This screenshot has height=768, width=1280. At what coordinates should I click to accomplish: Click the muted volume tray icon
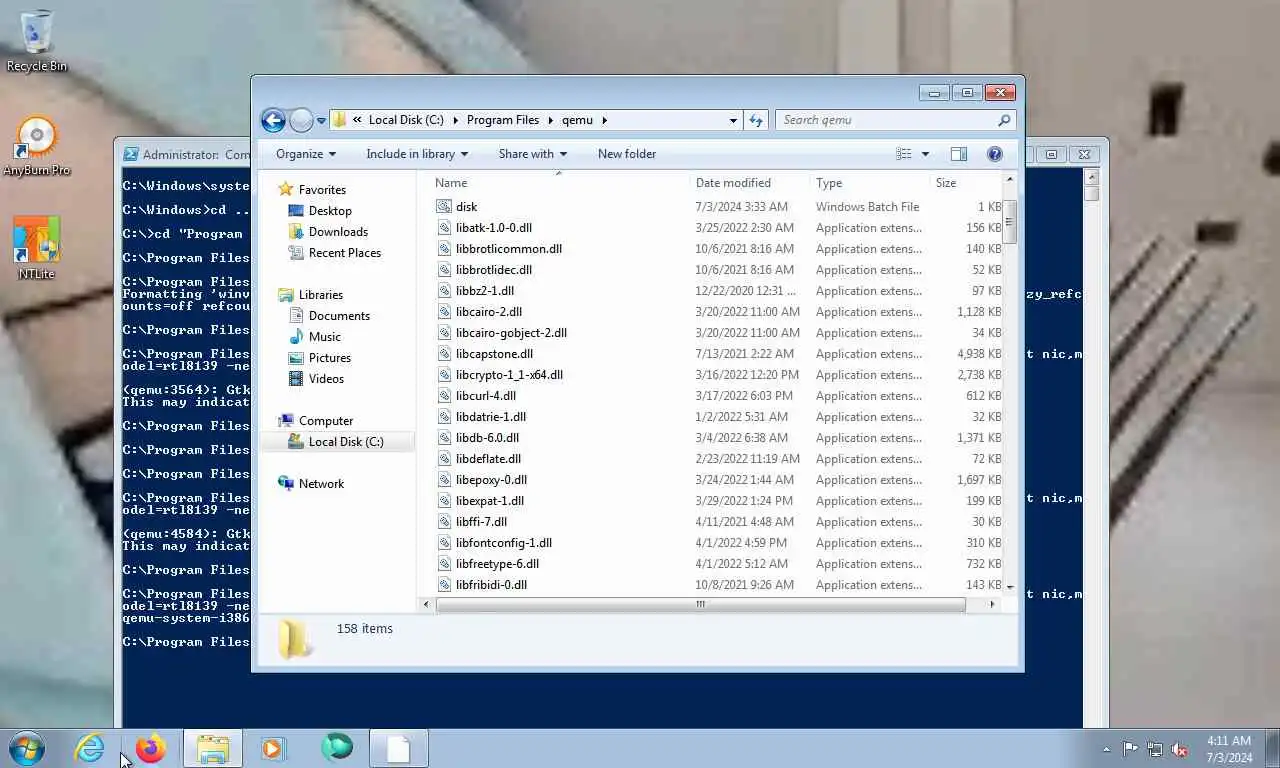pos(1180,749)
